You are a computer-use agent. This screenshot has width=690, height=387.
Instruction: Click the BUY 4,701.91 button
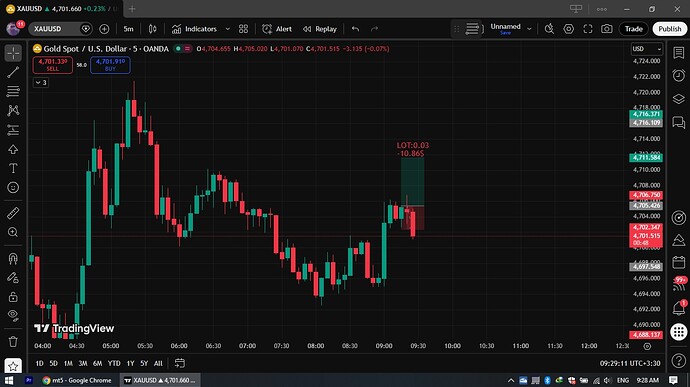[110, 65]
